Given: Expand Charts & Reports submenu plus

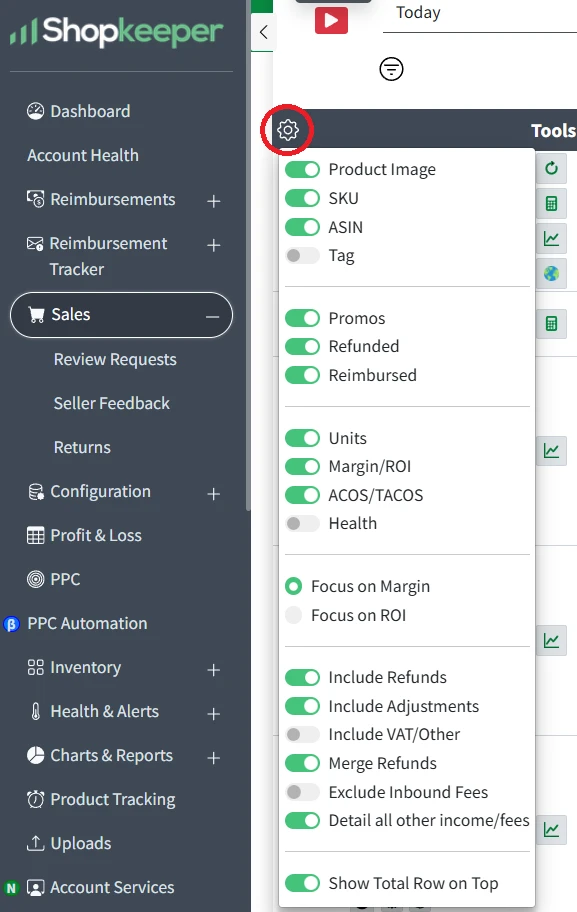Looking at the screenshot, I should point(213,758).
